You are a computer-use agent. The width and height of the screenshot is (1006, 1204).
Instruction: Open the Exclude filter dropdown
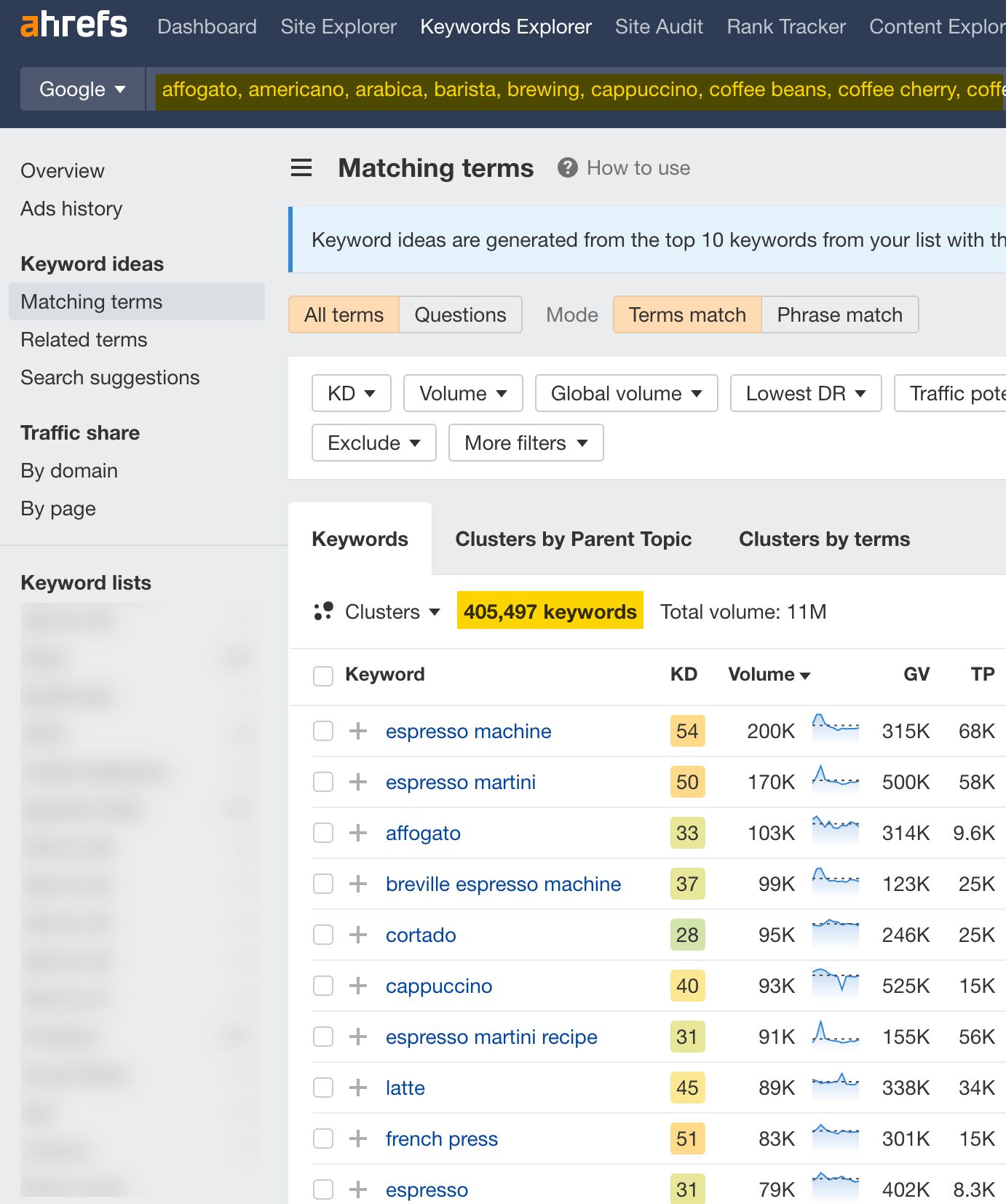374,443
